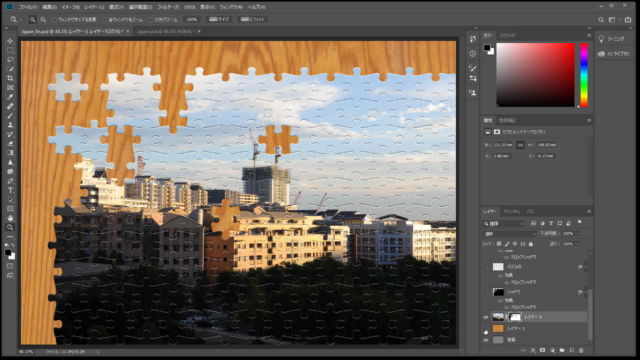Select the Blur tool

click(x=10, y=162)
